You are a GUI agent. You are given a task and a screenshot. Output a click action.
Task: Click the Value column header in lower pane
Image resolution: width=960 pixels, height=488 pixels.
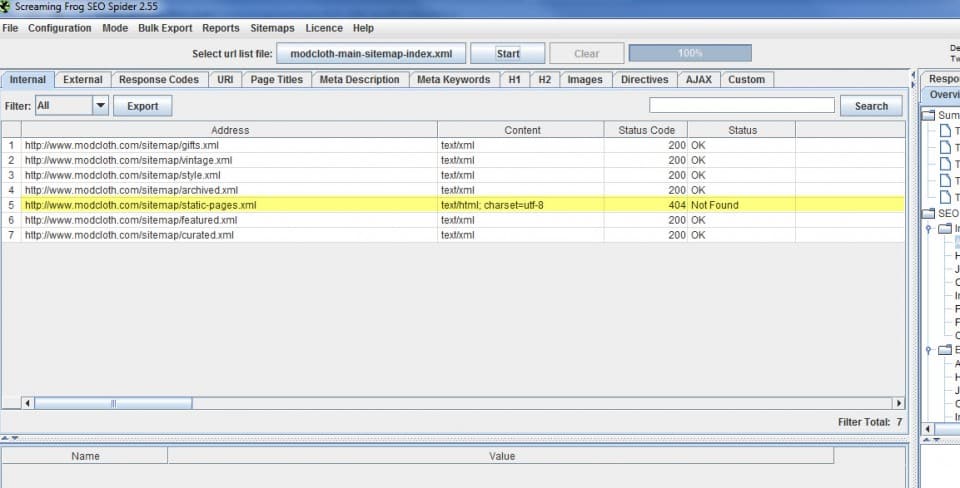point(501,456)
